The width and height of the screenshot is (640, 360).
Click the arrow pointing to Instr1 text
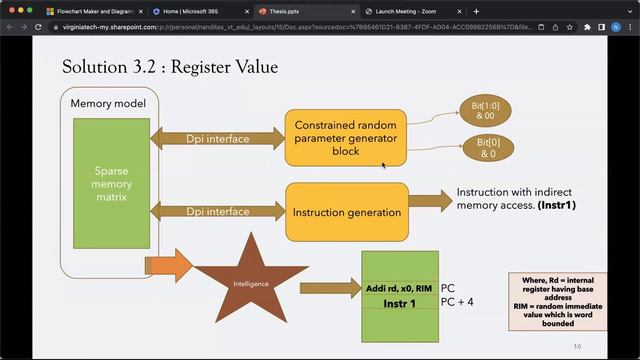point(430,200)
